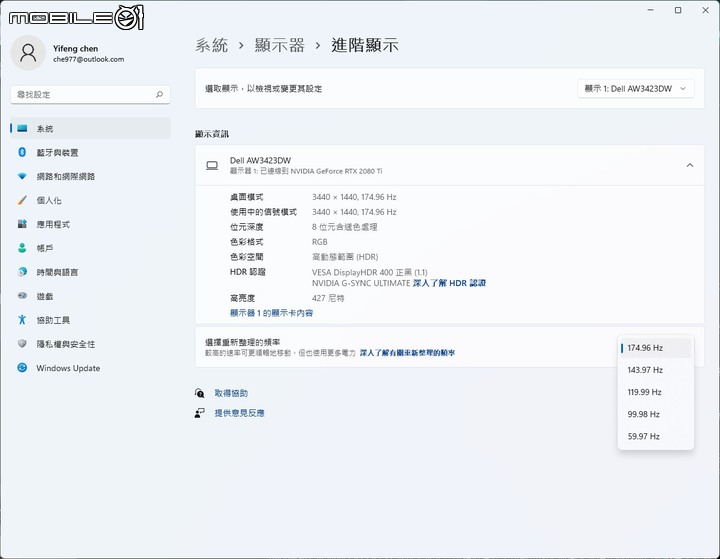Screen dimensions: 720x559
Task: Go to 系統 in breadcrumb
Action: click(x=212, y=45)
